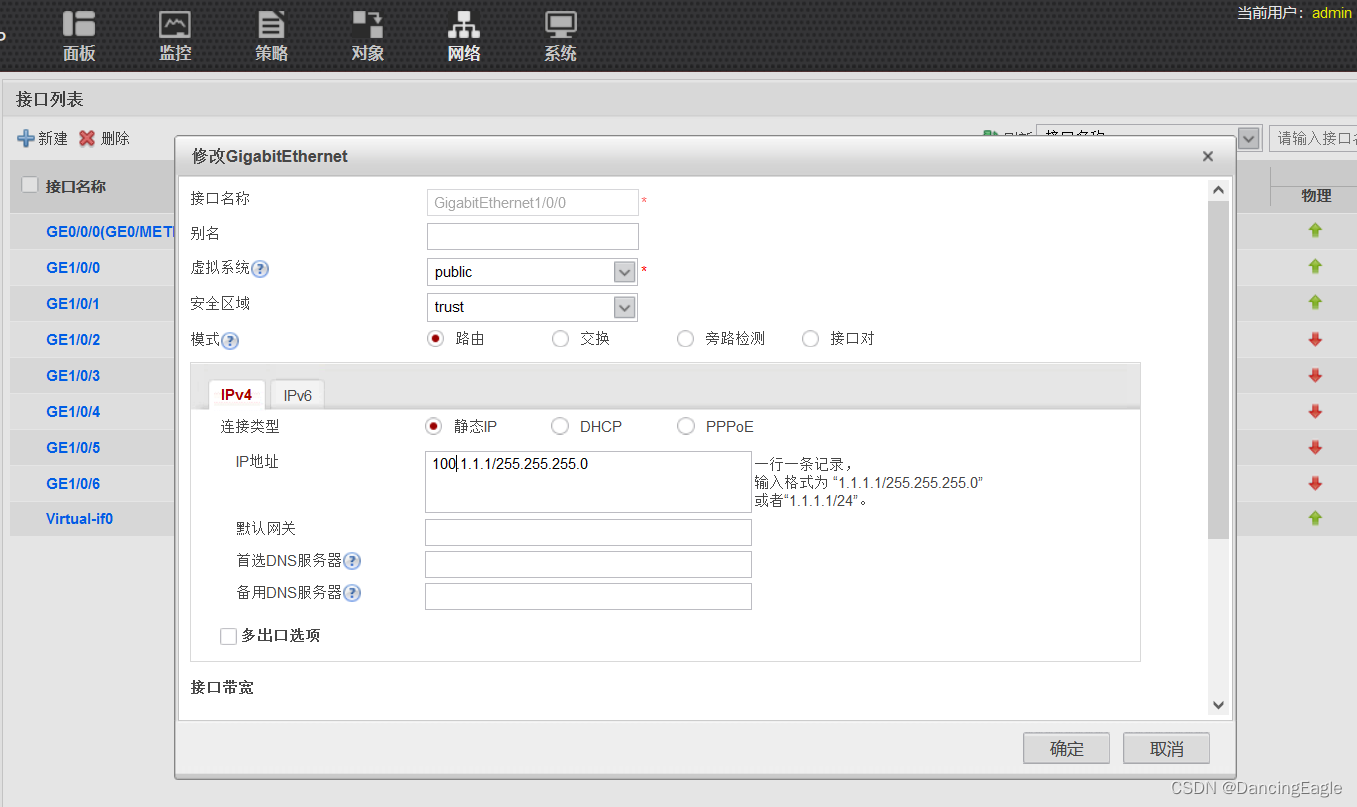The width and height of the screenshot is (1357, 807).
Task: Click the dialog scrollbar up arrow
Action: click(1218, 189)
